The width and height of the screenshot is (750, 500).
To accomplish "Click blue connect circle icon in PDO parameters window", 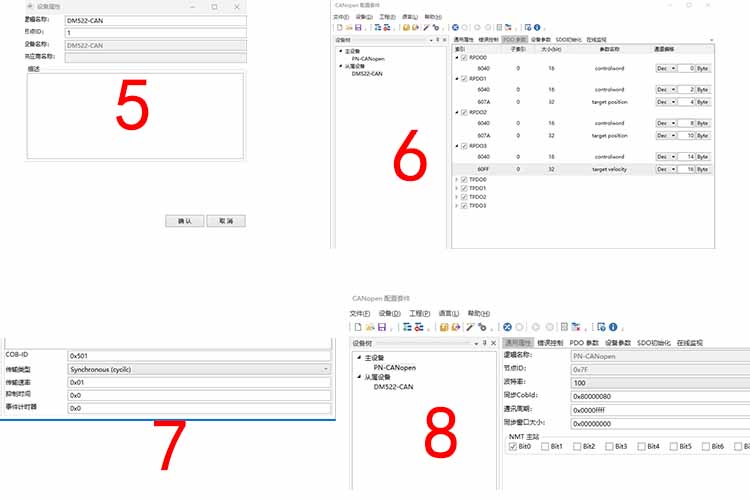I will pos(455,28).
